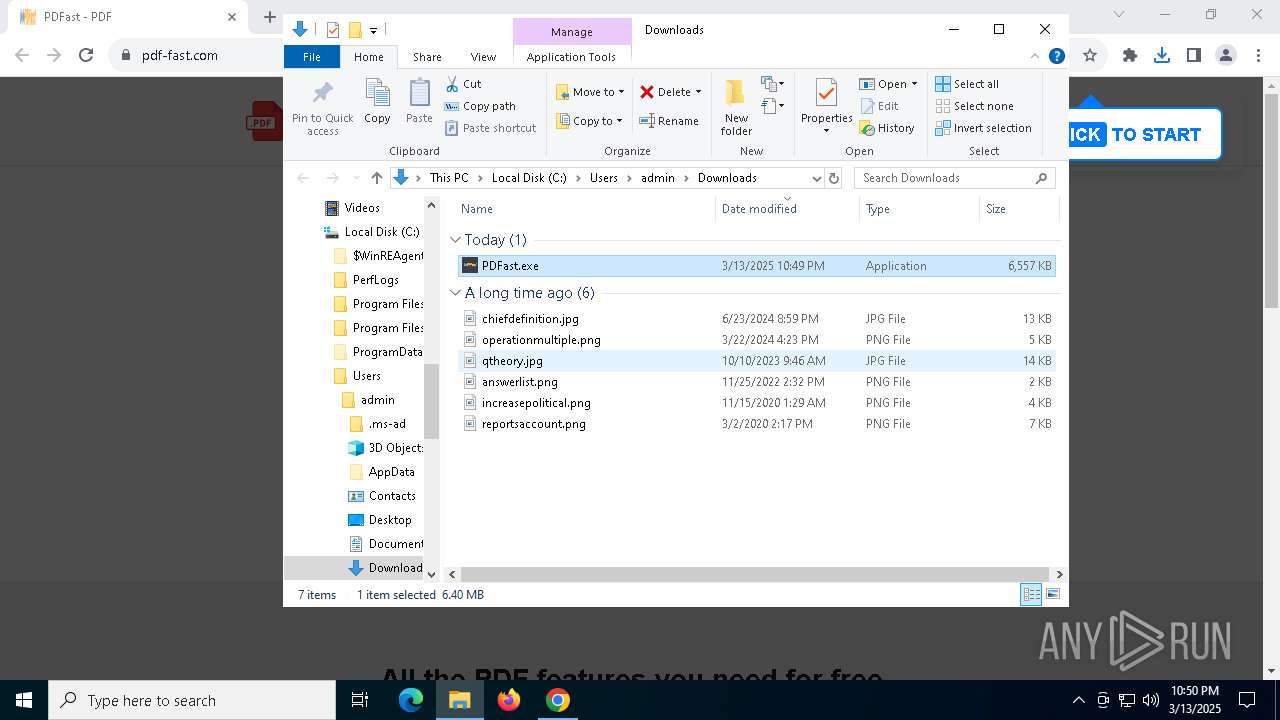The height and width of the screenshot is (720, 1280).
Task: Open file History
Action: 887,128
